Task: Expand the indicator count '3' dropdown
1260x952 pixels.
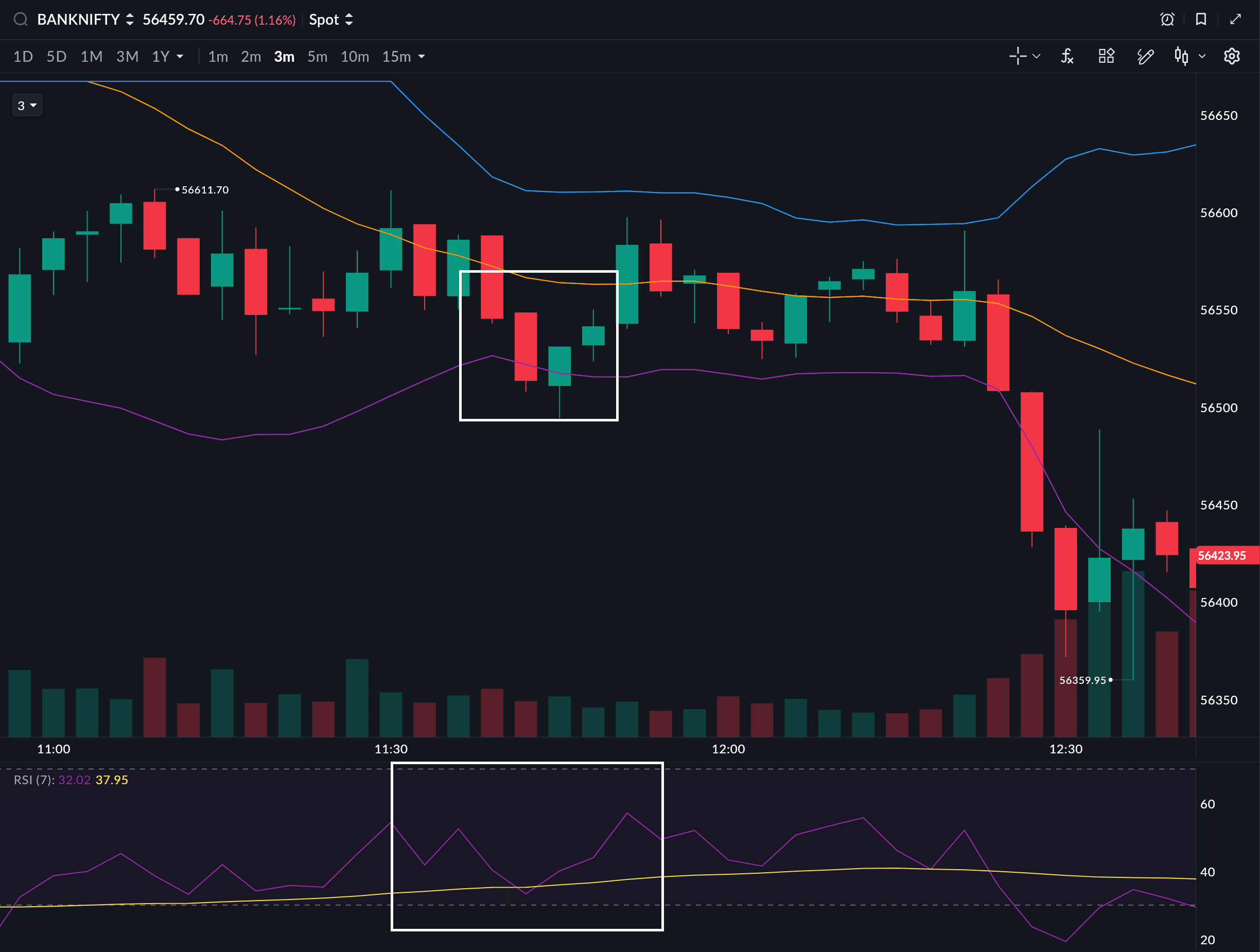Action: pyautogui.click(x=27, y=105)
